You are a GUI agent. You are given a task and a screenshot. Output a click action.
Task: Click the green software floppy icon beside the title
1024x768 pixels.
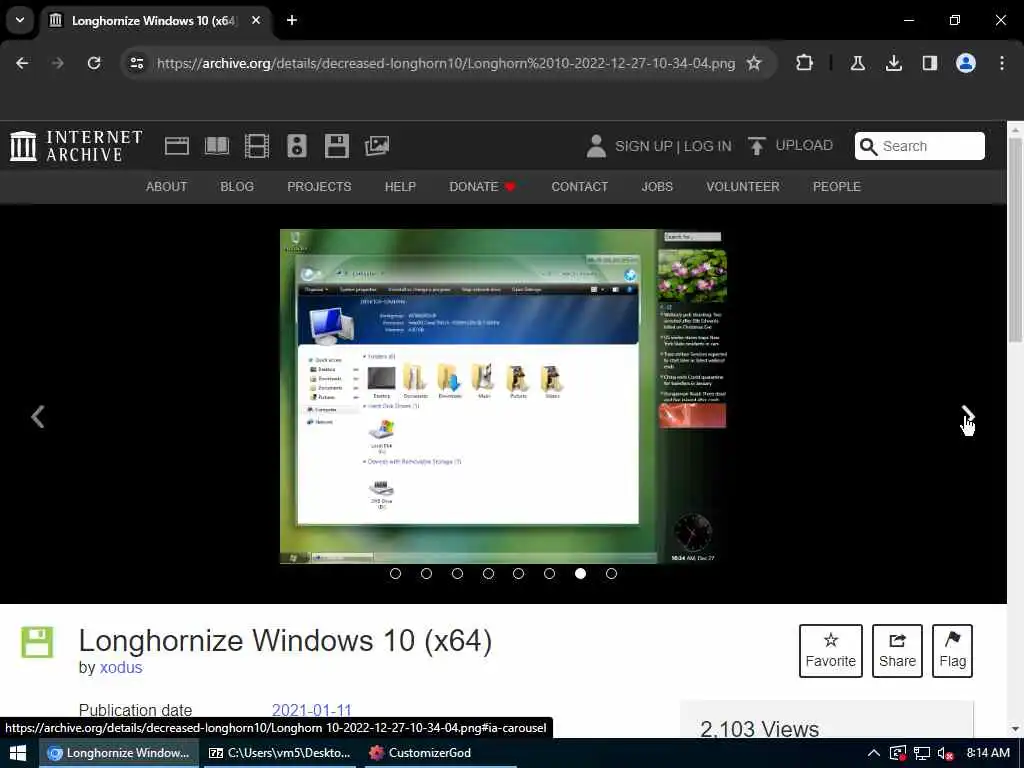click(37, 642)
